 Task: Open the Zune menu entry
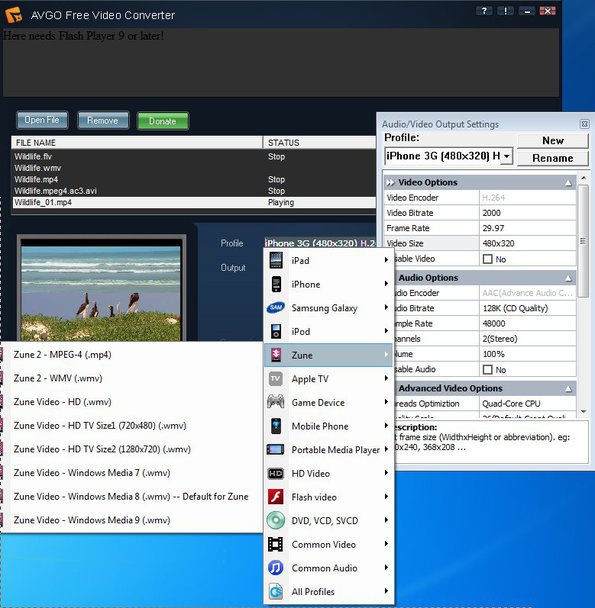click(x=329, y=355)
